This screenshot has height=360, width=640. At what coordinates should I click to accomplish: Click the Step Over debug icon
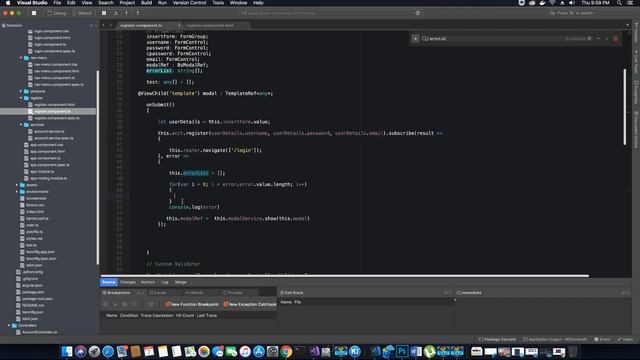116,13
